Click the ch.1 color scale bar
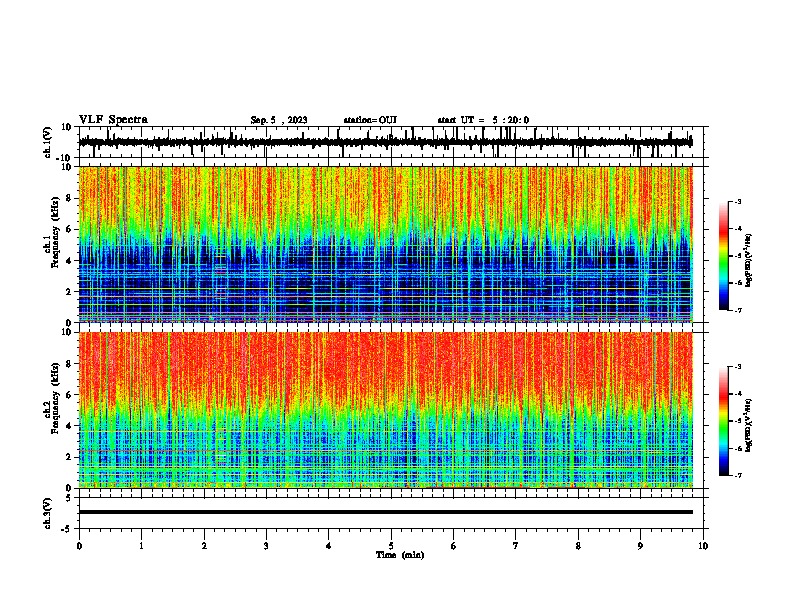 pyautogui.click(x=724, y=256)
